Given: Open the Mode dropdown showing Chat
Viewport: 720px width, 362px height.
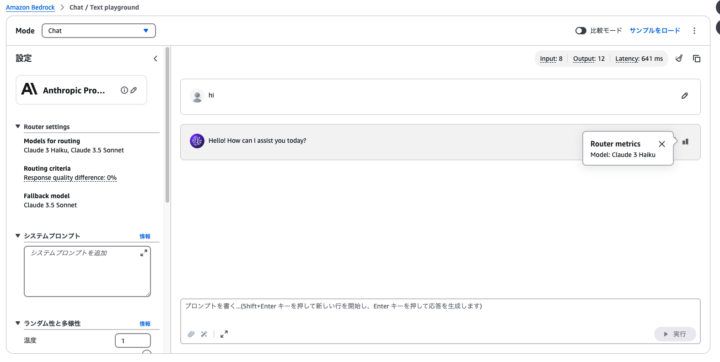Looking at the screenshot, I should 99,30.
